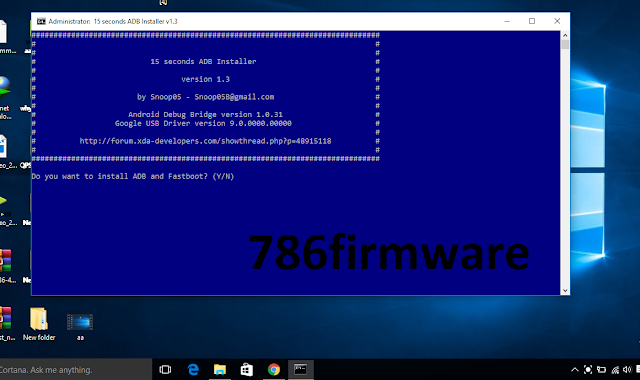Screen dimensions: 640x380
Task: Launch Google Chrome from the taskbar
Action: click(x=274, y=370)
